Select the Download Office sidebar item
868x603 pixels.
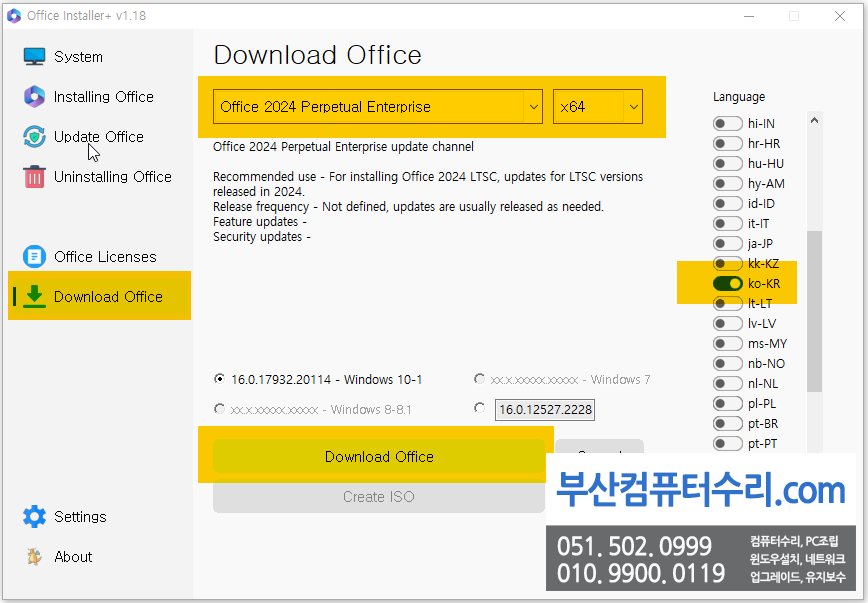click(x=100, y=296)
